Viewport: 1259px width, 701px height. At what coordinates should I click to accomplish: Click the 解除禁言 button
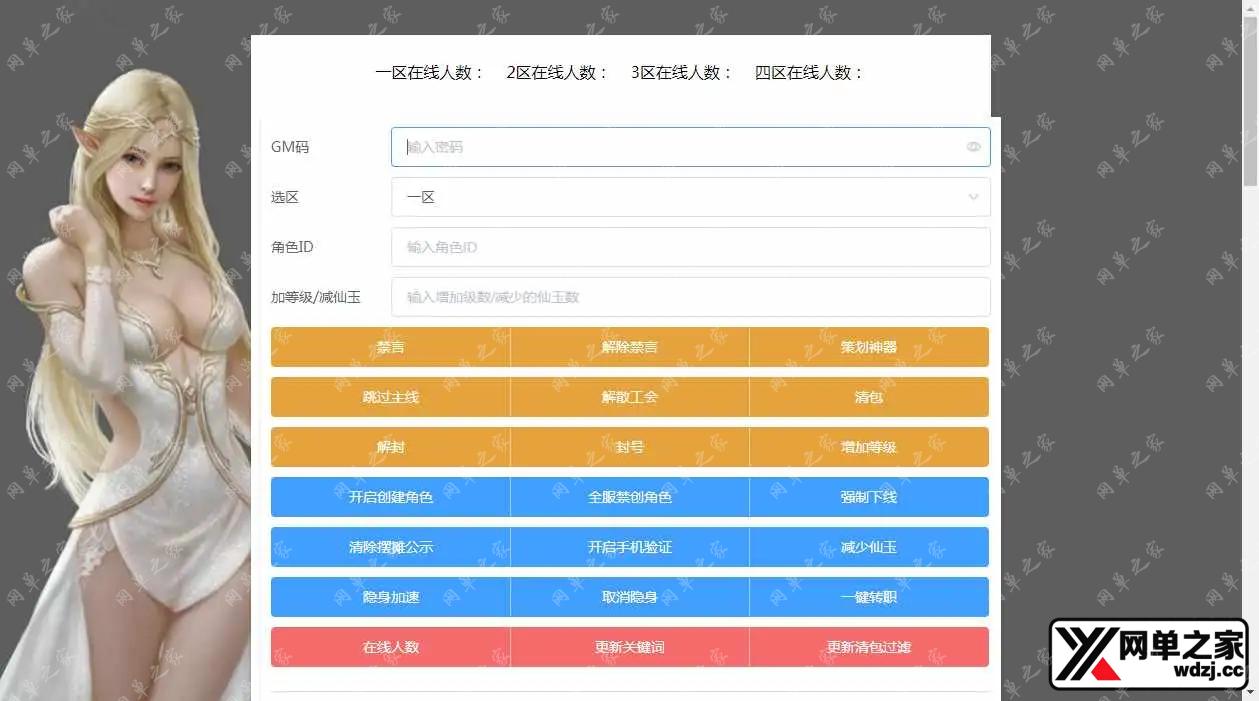point(630,347)
